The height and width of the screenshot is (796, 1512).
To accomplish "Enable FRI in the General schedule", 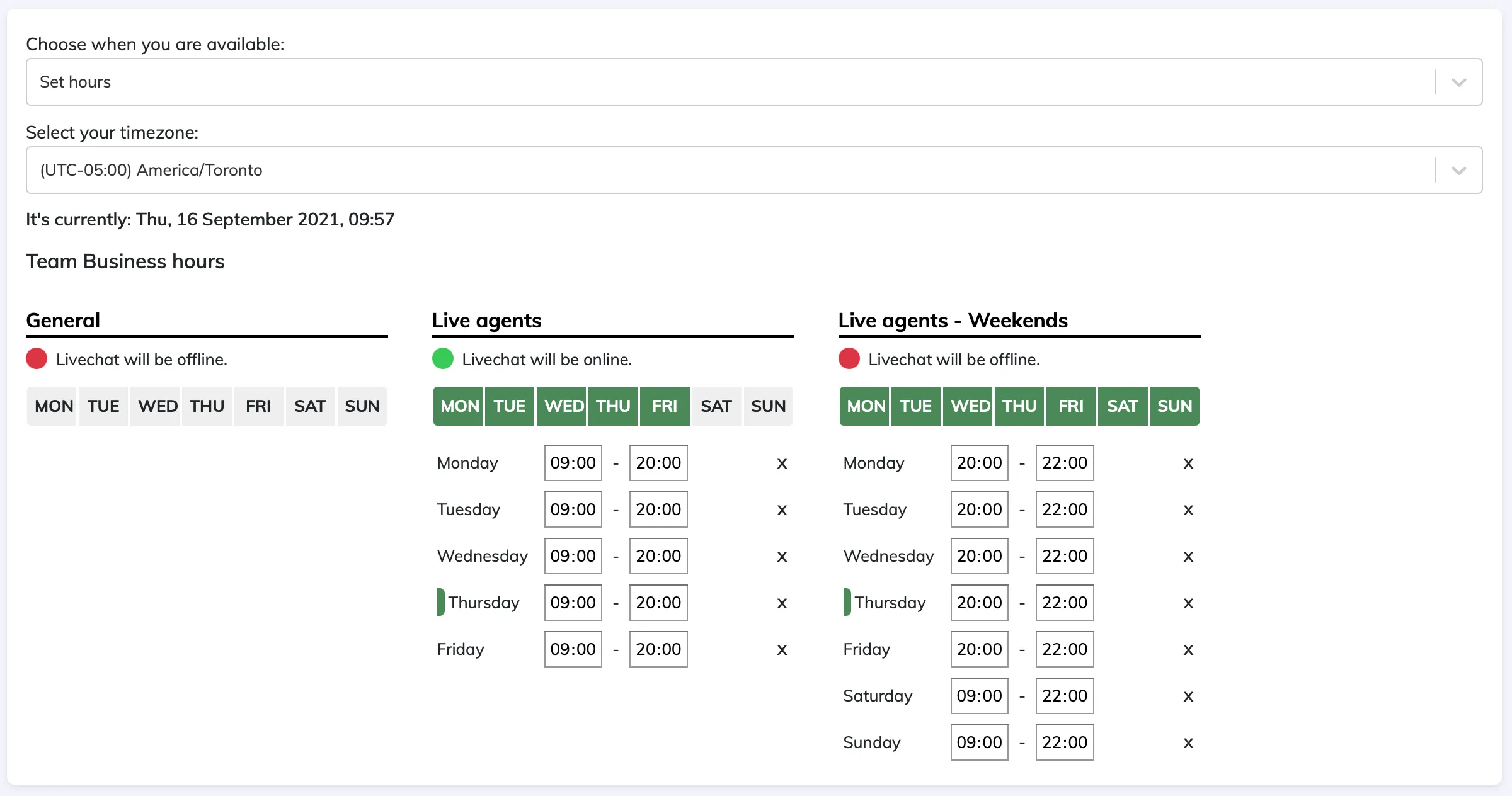I will pyautogui.click(x=259, y=406).
